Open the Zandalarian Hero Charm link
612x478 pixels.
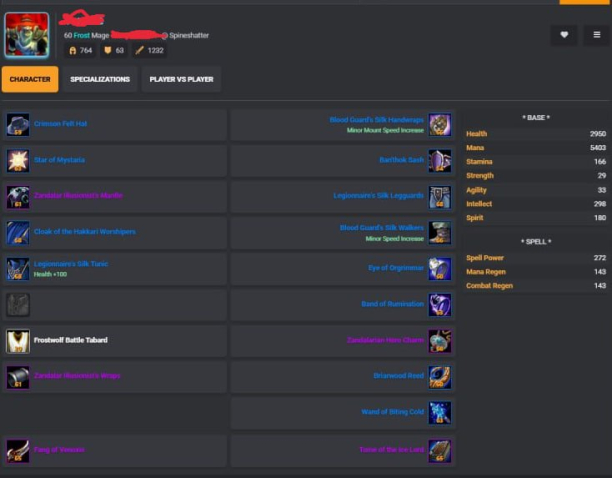point(385,340)
